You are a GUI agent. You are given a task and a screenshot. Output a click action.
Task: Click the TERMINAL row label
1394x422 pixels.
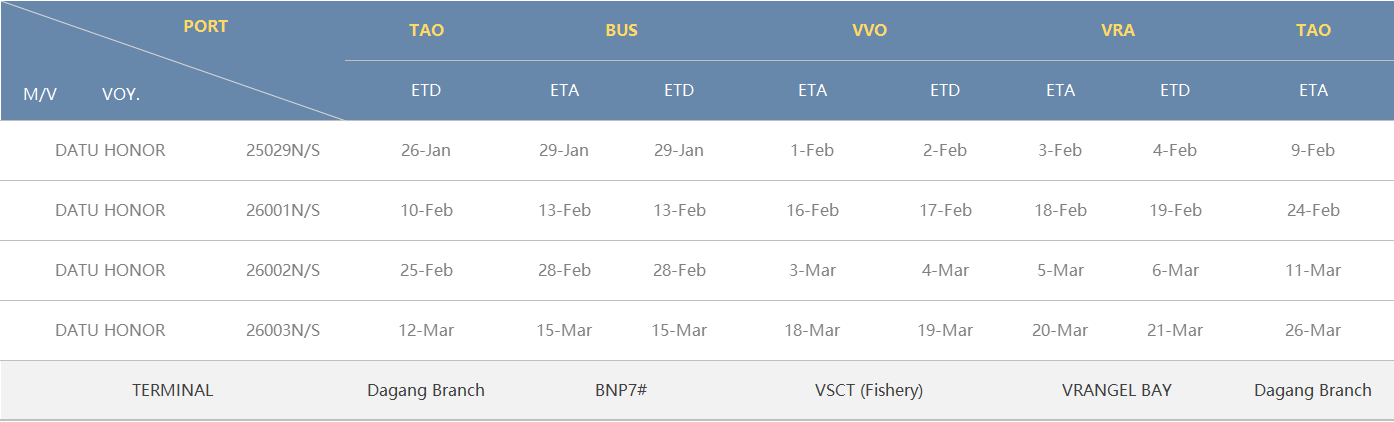pyautogui.click(x=173, y=391)
